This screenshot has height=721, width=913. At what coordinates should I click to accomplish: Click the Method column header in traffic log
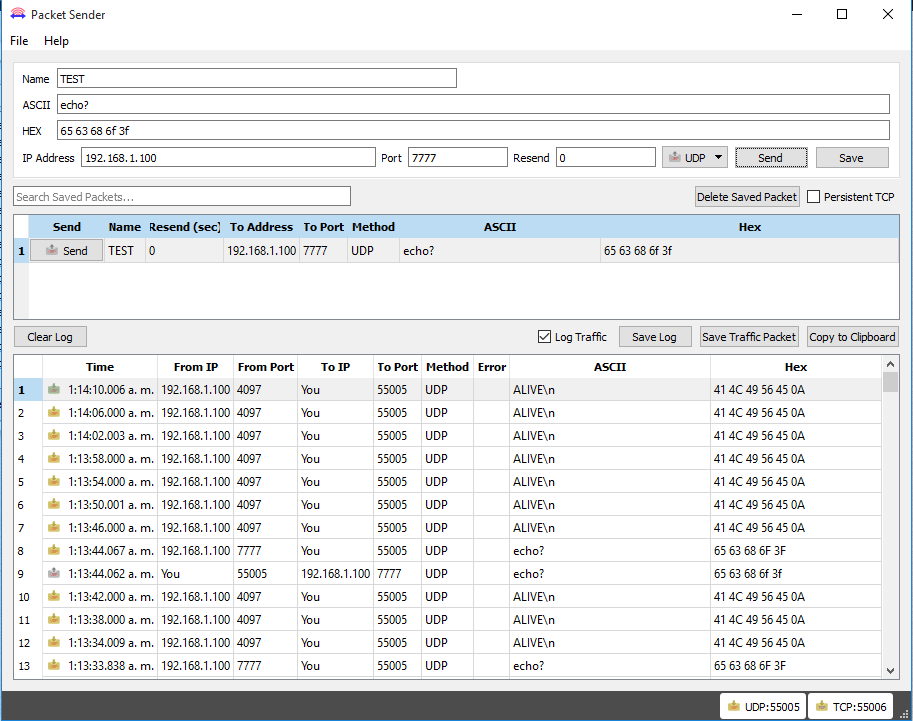[x=447, y=367]
